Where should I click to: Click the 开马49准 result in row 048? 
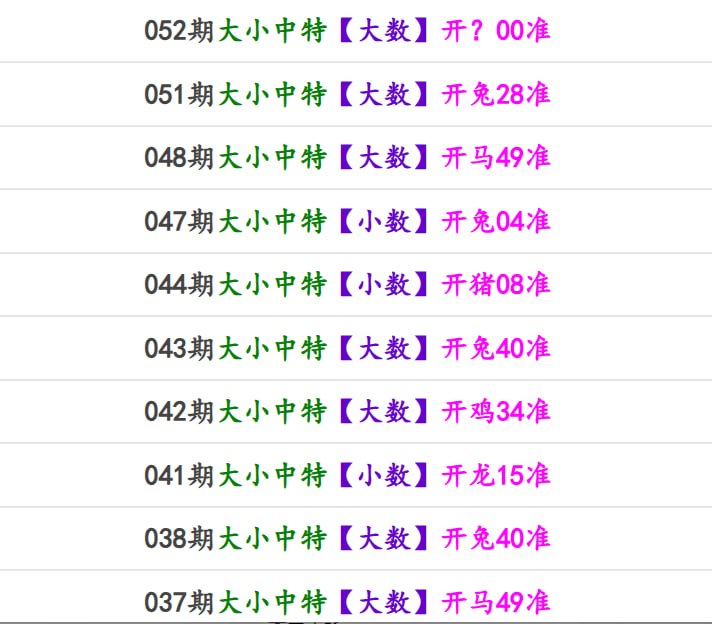pyautogui.click(x=496, y=158)
